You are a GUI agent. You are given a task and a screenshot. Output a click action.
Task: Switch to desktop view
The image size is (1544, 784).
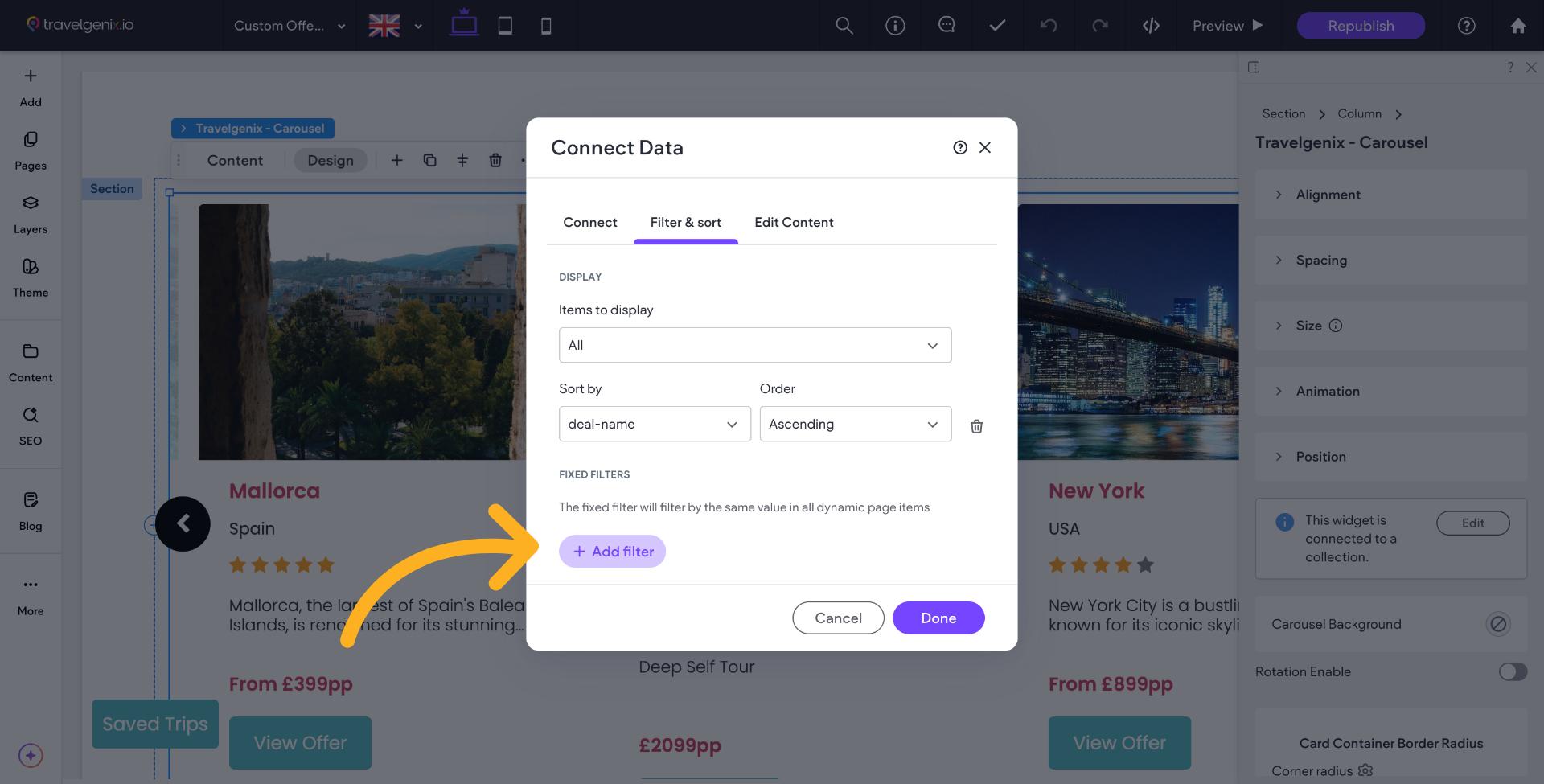coord(464,24)
